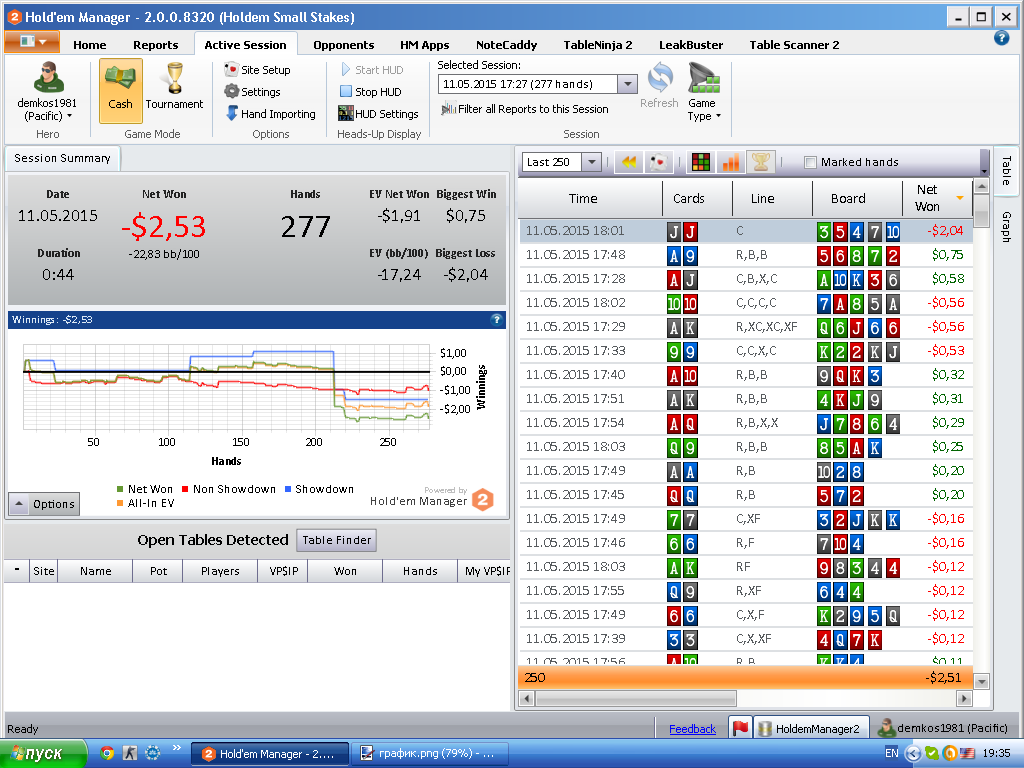Screen dimensions: 1024x768
Task: Switch to графік.png window in taskbar
Action: [430, 754]
